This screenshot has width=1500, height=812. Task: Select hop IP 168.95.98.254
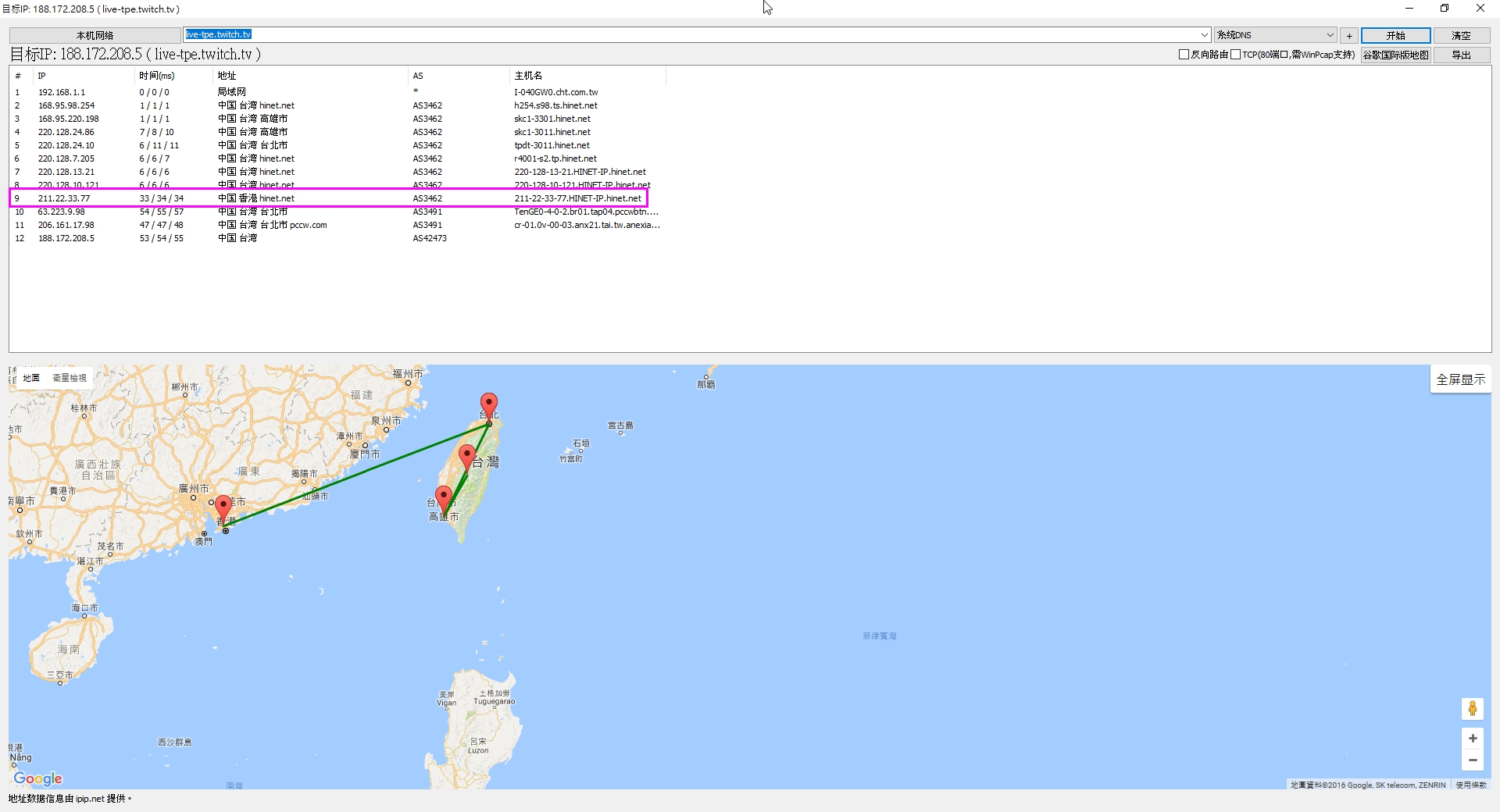pyautogui.click(x=66, y=105)
